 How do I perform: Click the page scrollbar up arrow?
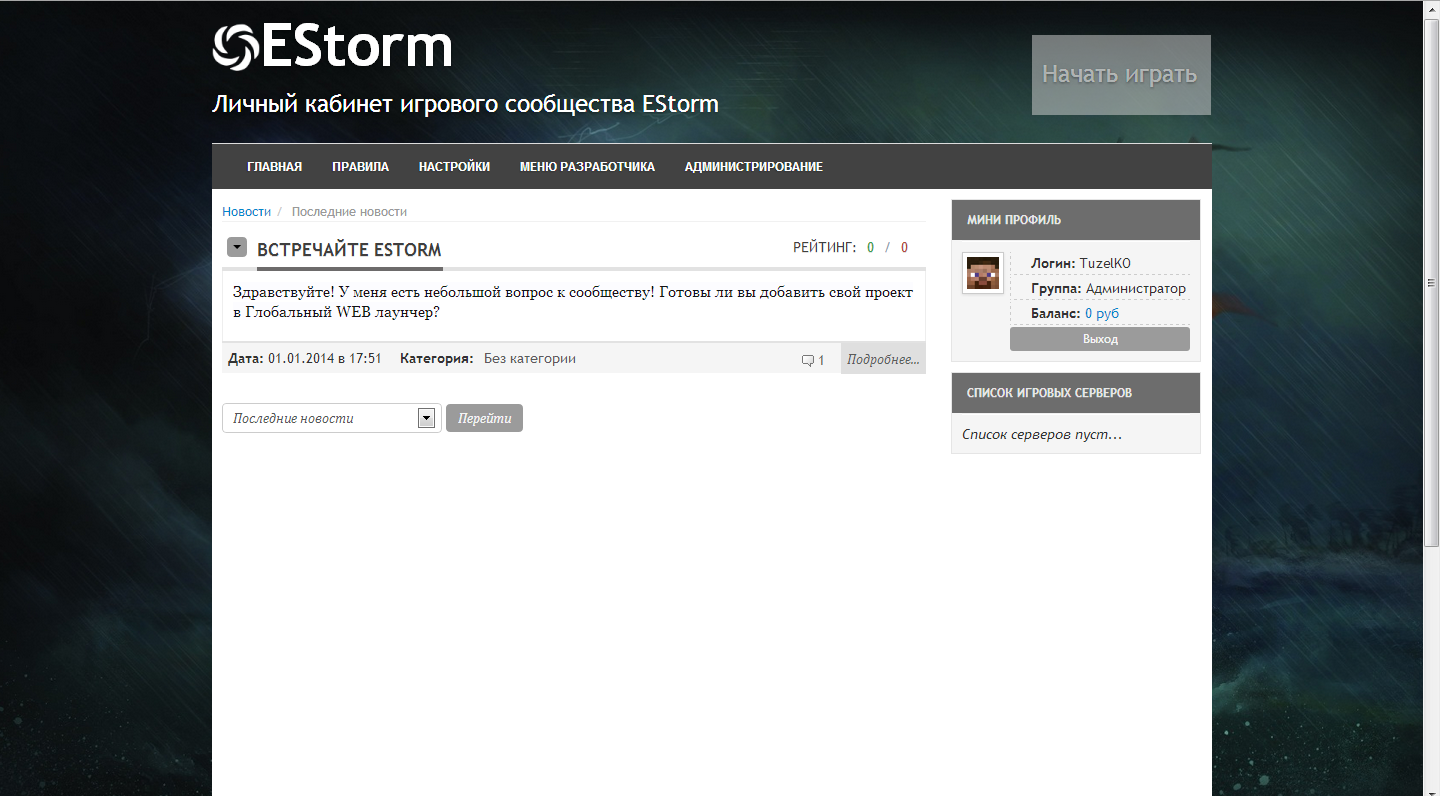1432,8
